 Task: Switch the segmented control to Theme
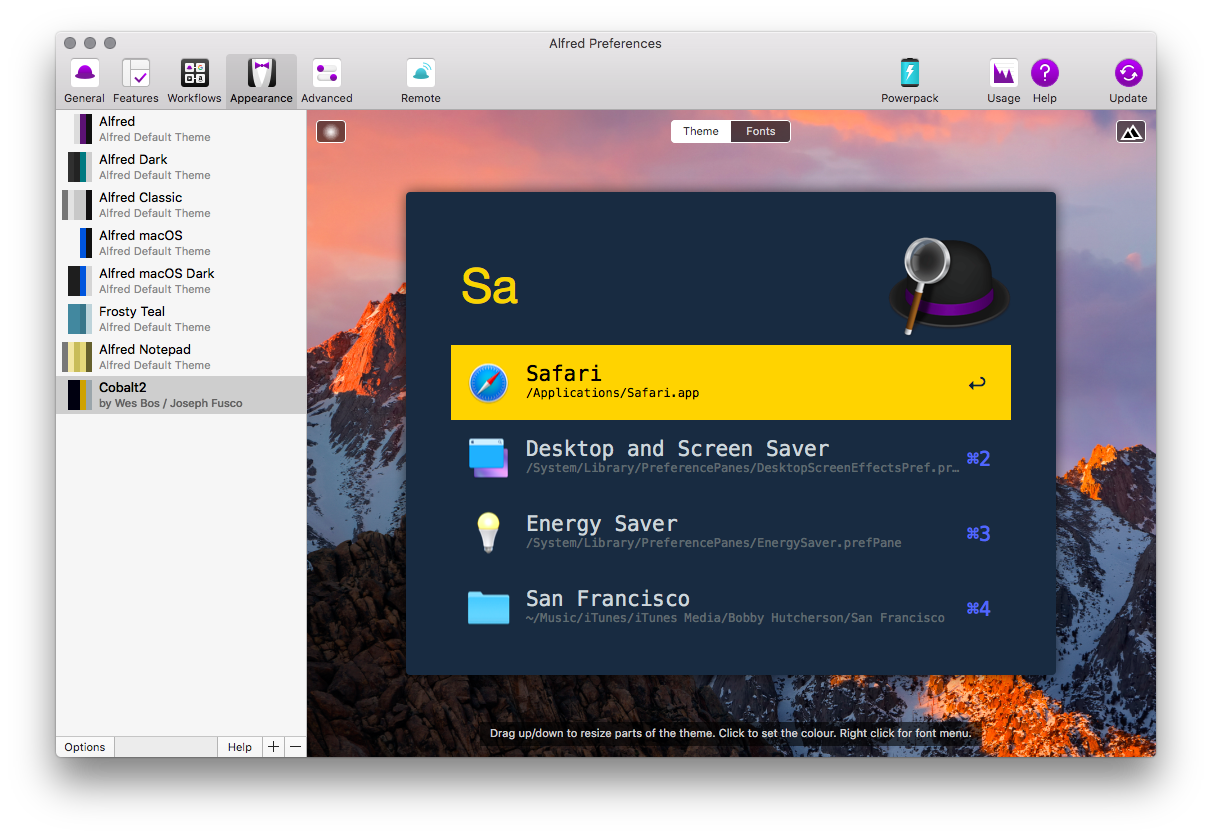[701, 132]
